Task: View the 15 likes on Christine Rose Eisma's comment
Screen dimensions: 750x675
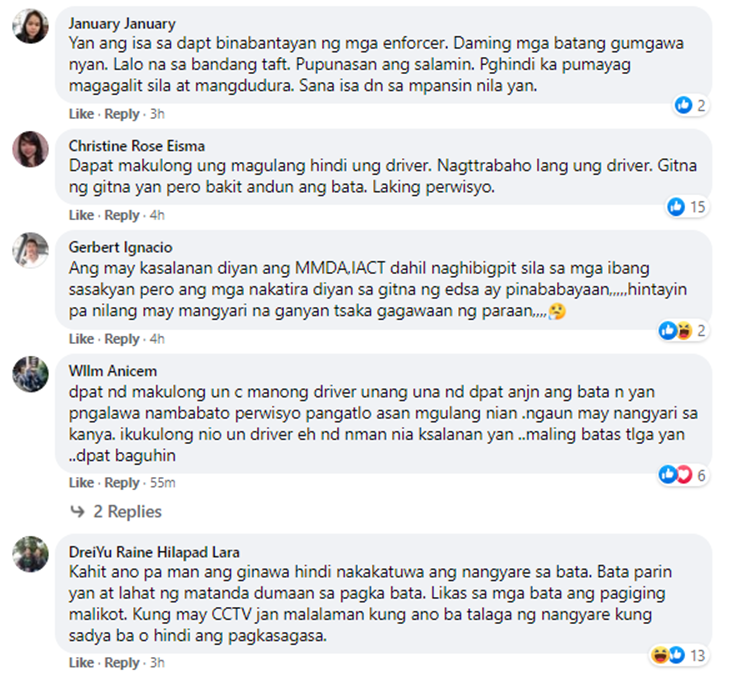Action: click(x=686, y=207)
